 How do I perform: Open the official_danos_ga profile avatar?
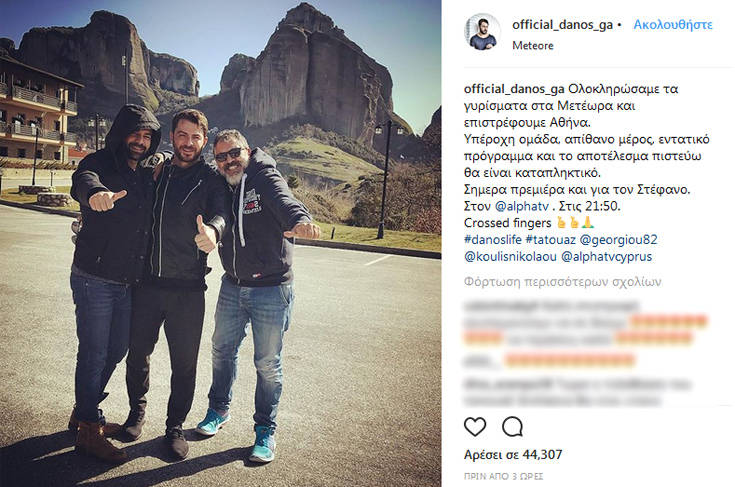click(x=483, y=32)
